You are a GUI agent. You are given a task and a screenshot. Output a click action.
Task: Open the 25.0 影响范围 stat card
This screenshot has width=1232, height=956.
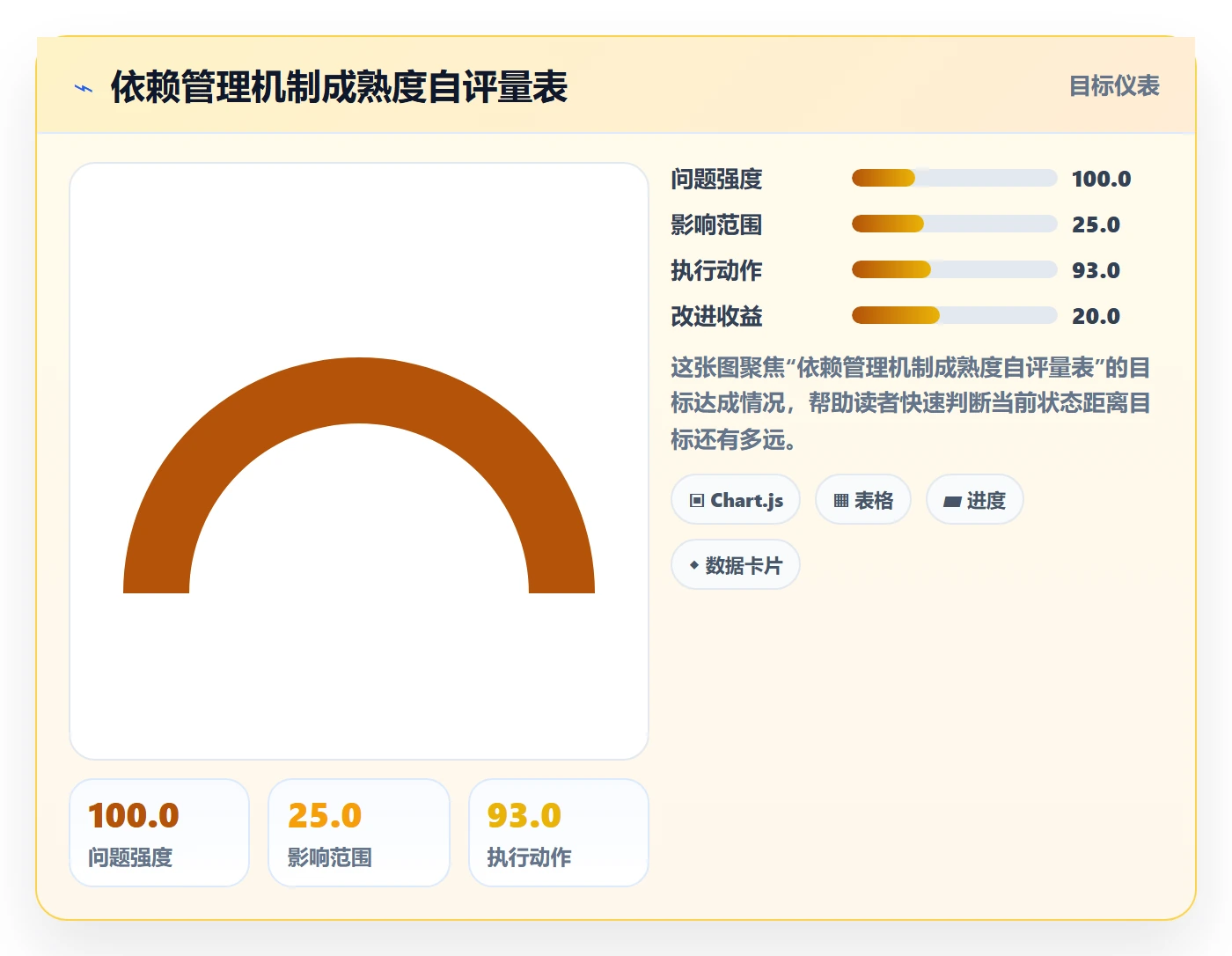[359, 833]
